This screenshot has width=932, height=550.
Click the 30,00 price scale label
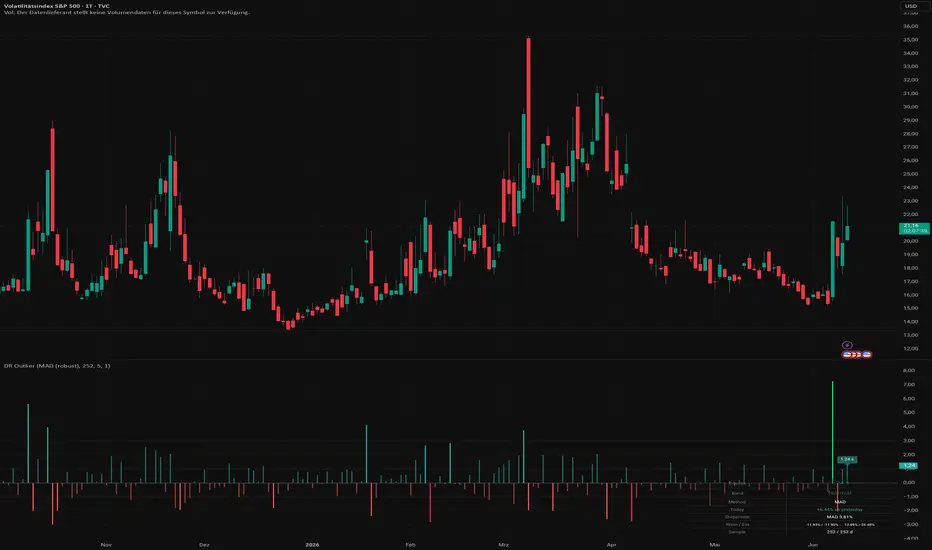pos(910,107)
